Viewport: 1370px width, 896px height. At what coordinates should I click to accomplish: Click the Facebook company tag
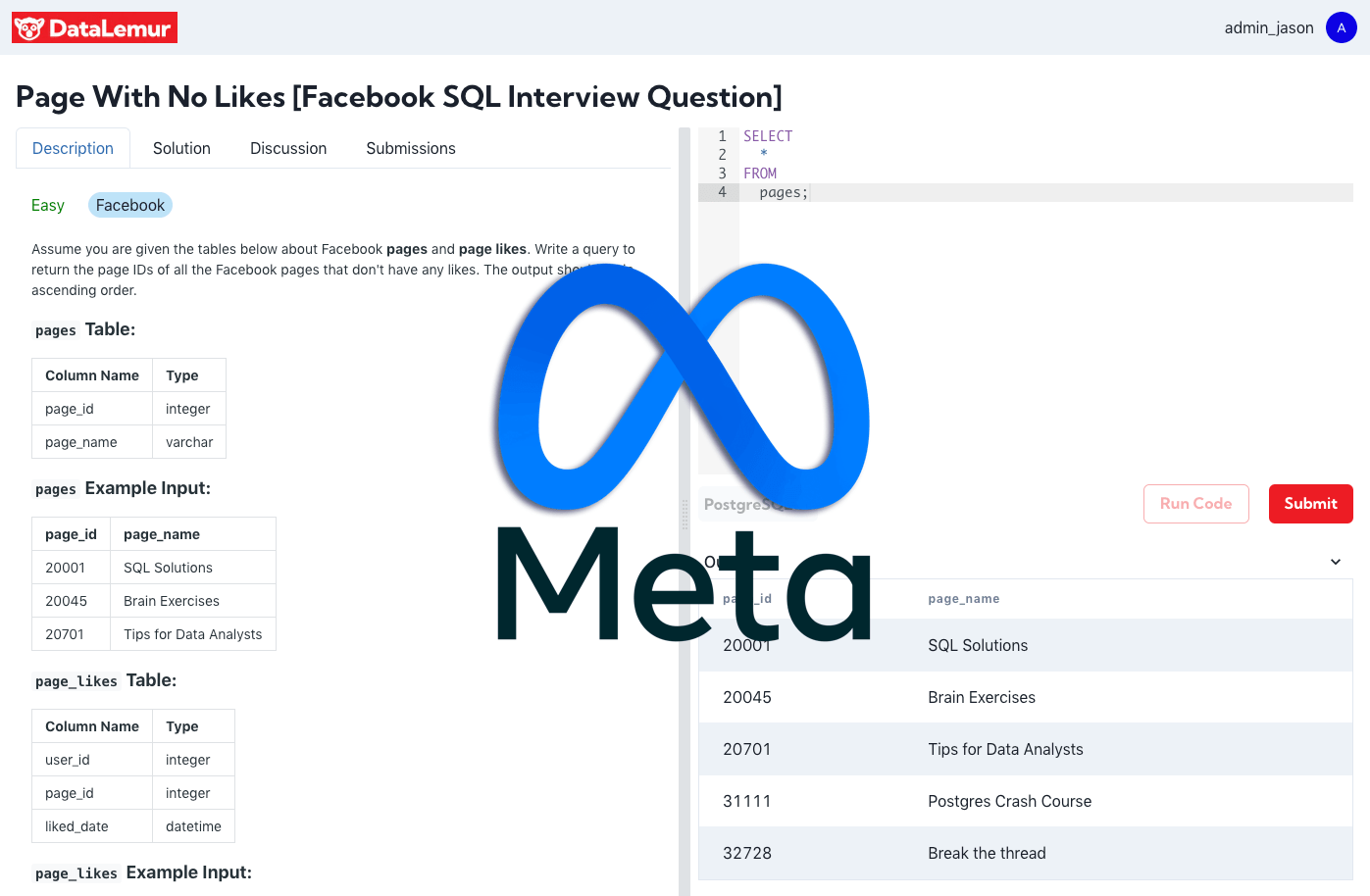pos(130,205)
